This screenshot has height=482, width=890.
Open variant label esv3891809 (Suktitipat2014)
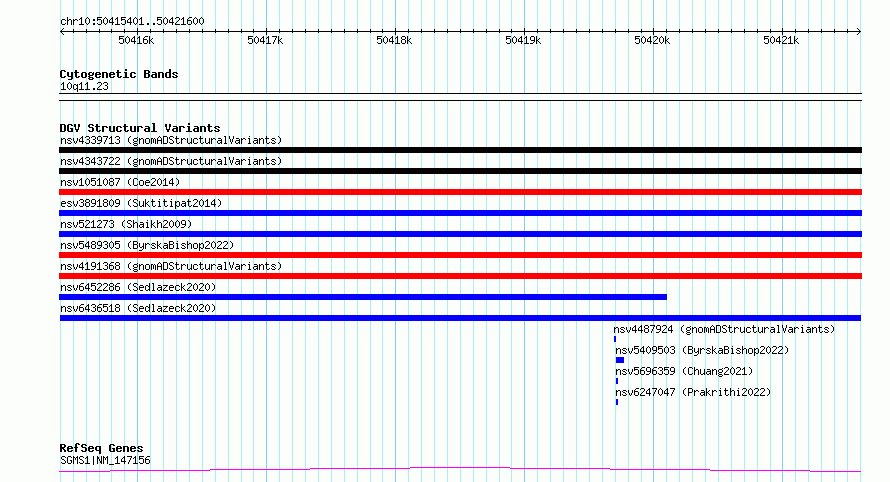[x=141, y=203]
